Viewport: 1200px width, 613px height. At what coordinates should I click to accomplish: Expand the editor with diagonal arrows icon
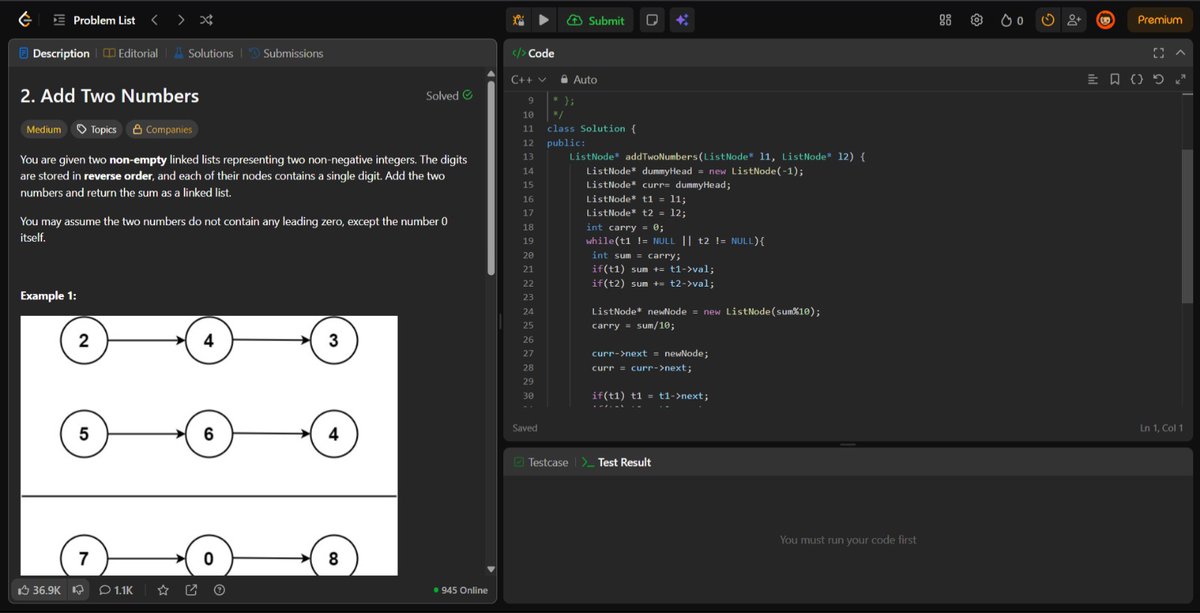point(1180,79)
